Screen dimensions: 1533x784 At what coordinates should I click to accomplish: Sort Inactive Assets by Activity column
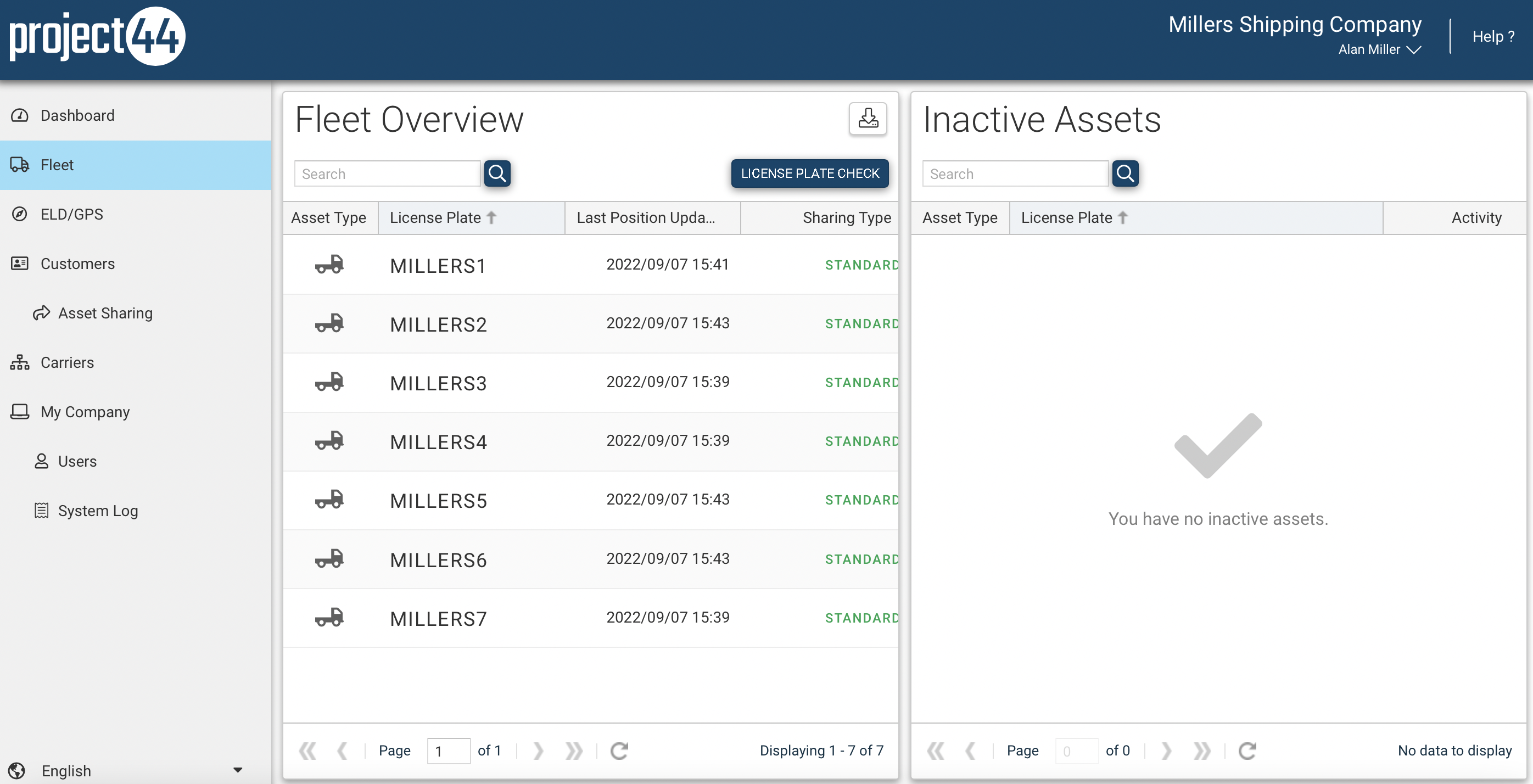point(1454,218)
